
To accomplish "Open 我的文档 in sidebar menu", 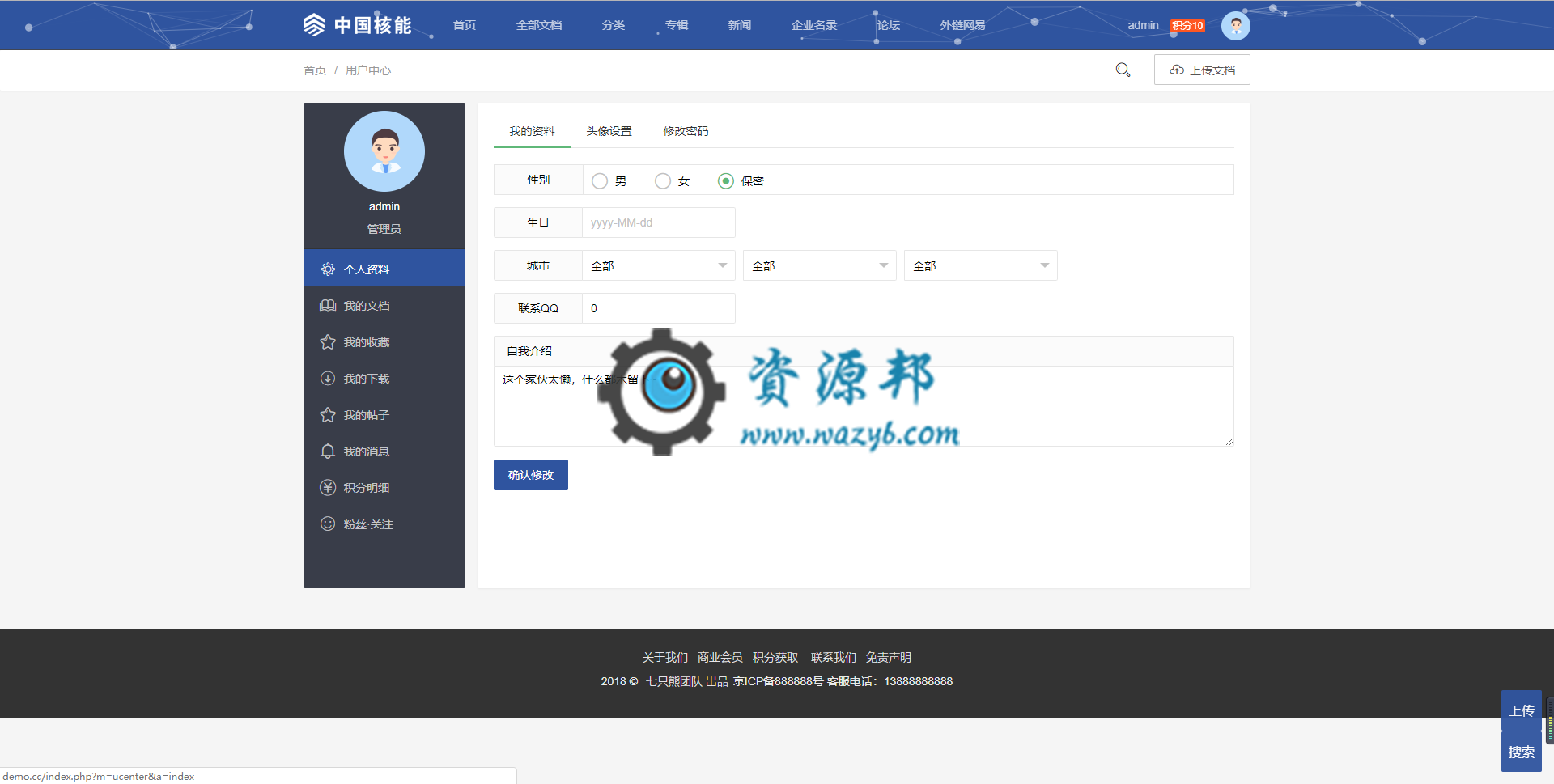I will (384, 306).
